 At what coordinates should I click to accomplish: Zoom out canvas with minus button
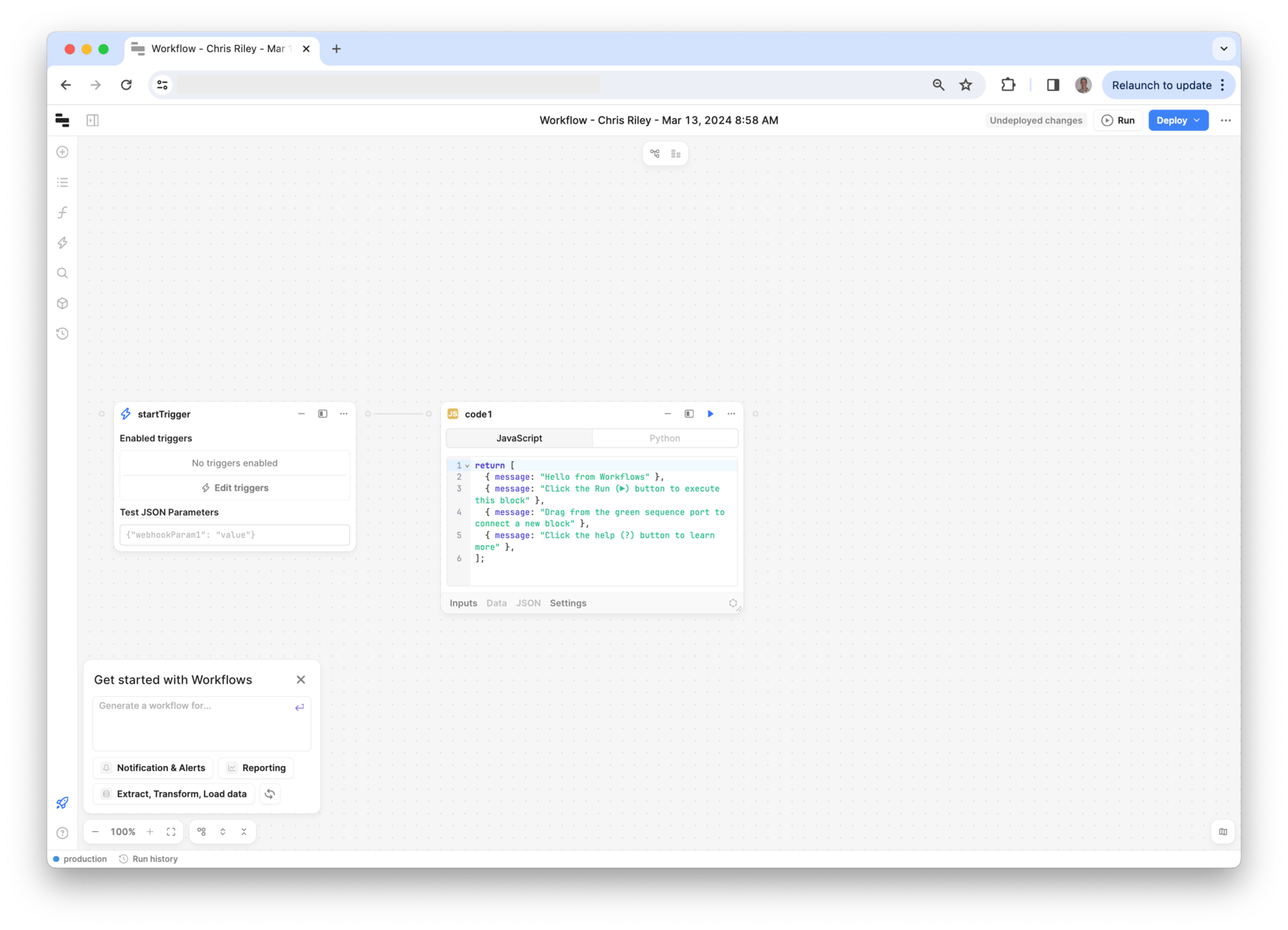pos(95,832)
